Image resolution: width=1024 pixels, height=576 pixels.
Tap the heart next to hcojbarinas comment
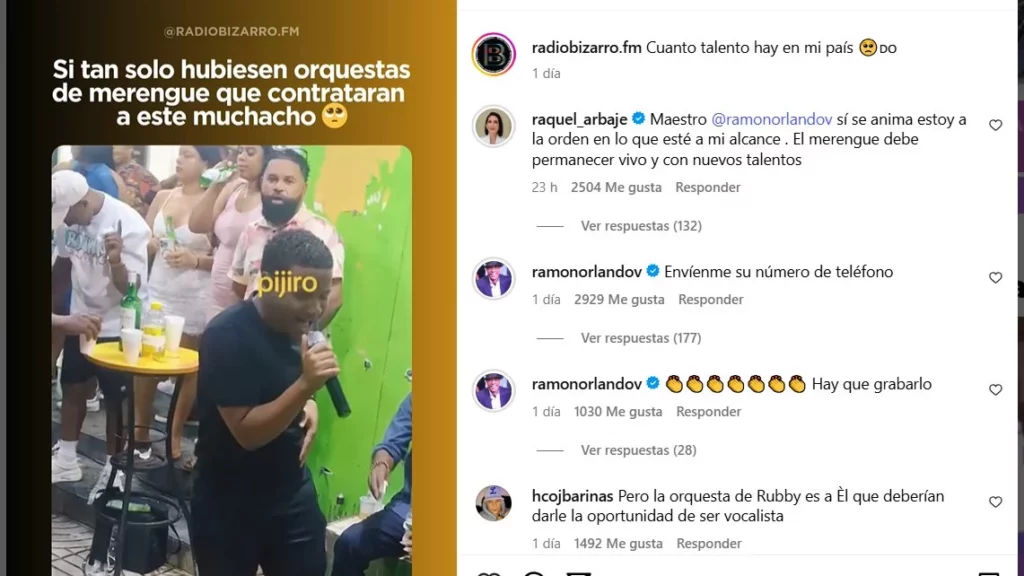(x=995, y=502)
